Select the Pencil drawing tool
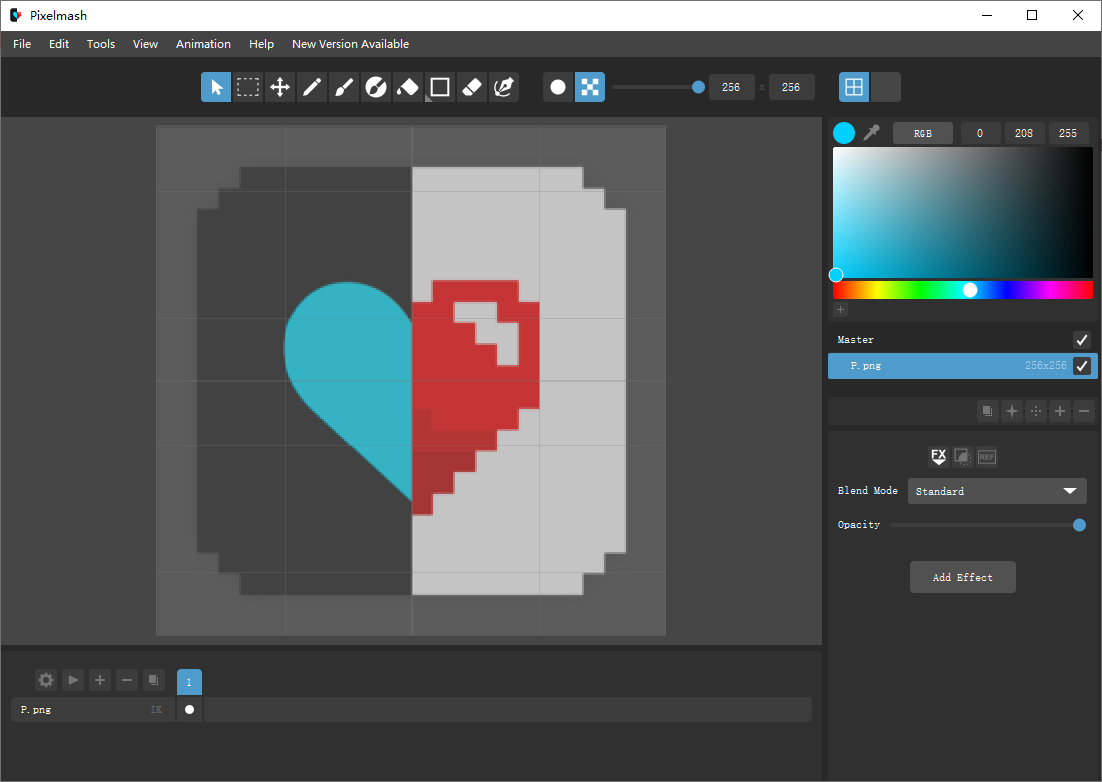The width and height of the screenshot is (1102, 782). 312,87
